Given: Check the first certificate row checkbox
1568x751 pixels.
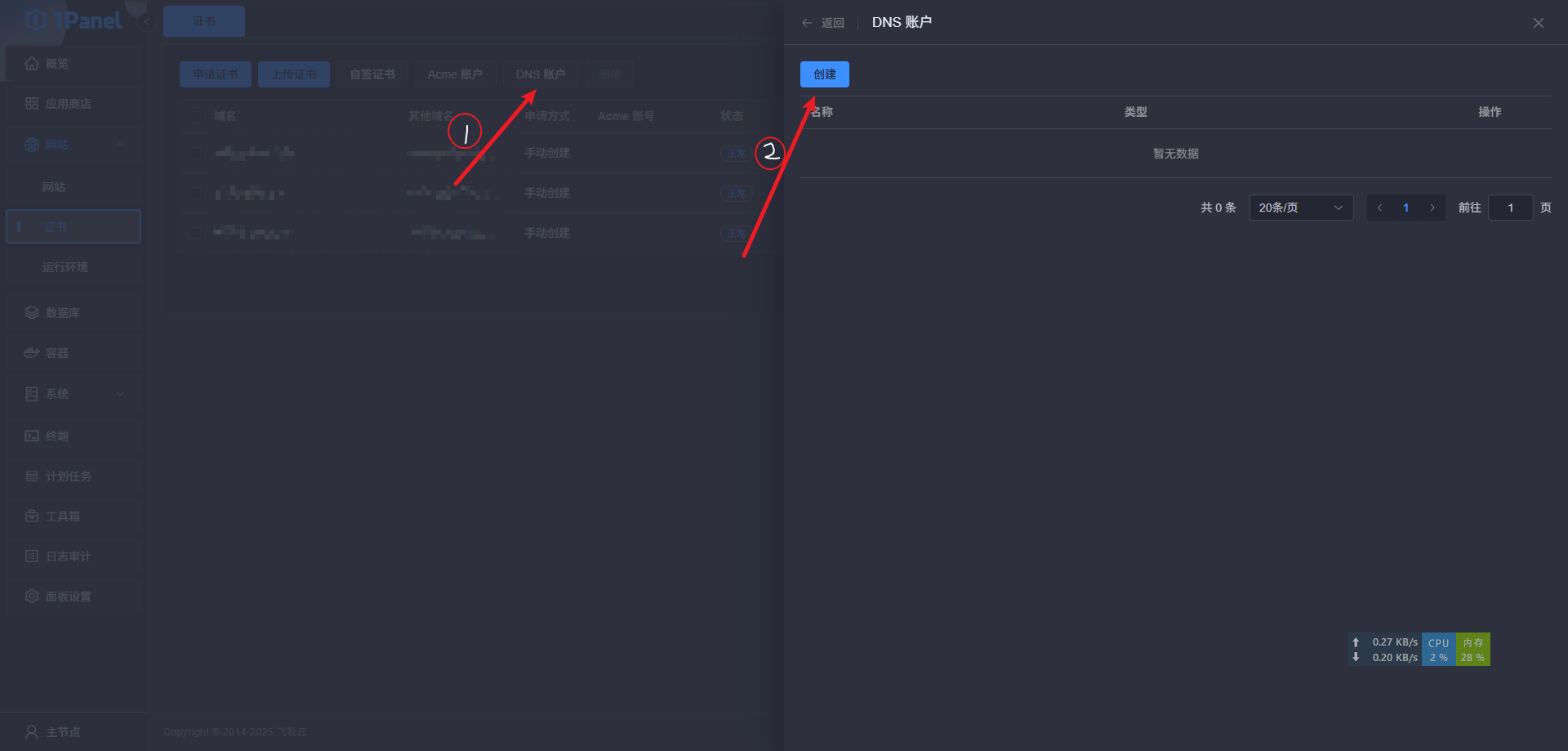Looking at the screenshot, I should click(x=195, y=153).
